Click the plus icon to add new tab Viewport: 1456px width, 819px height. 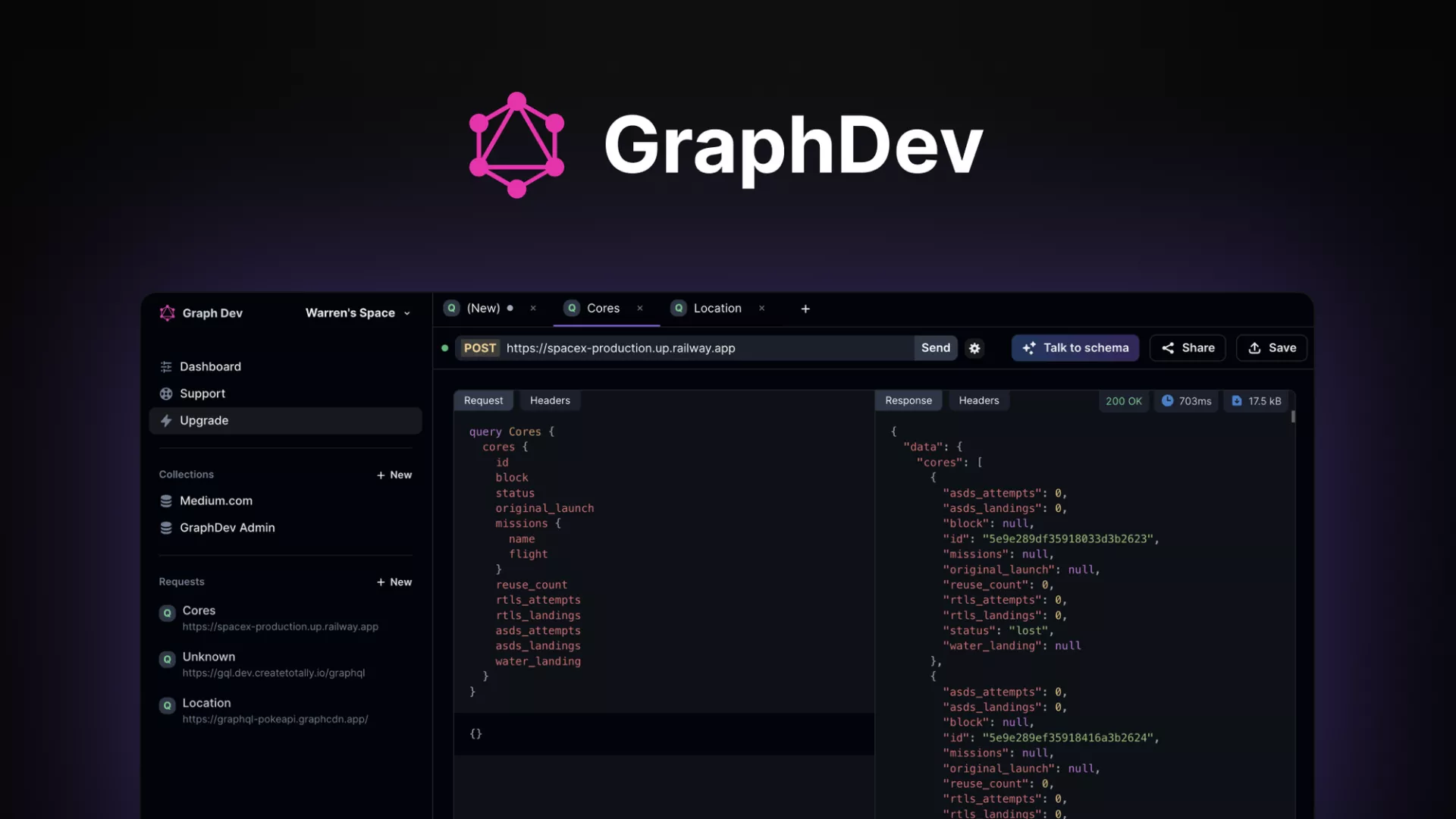[x=805, y=309]
